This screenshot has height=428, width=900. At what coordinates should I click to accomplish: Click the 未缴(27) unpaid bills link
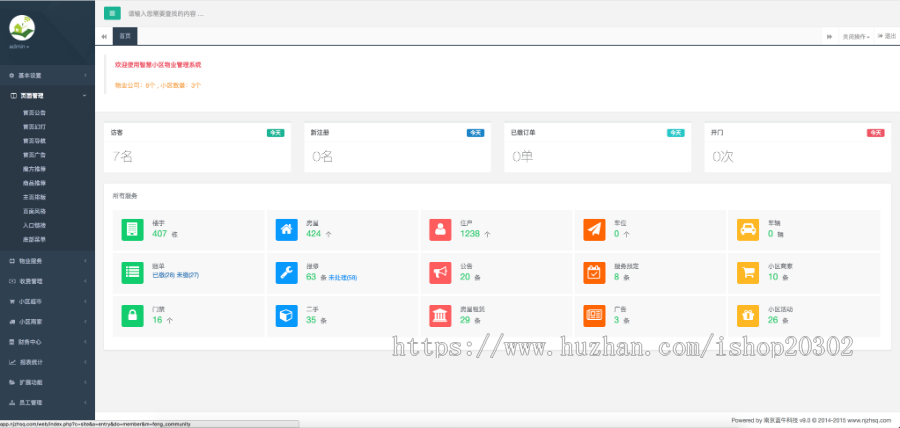188,275
